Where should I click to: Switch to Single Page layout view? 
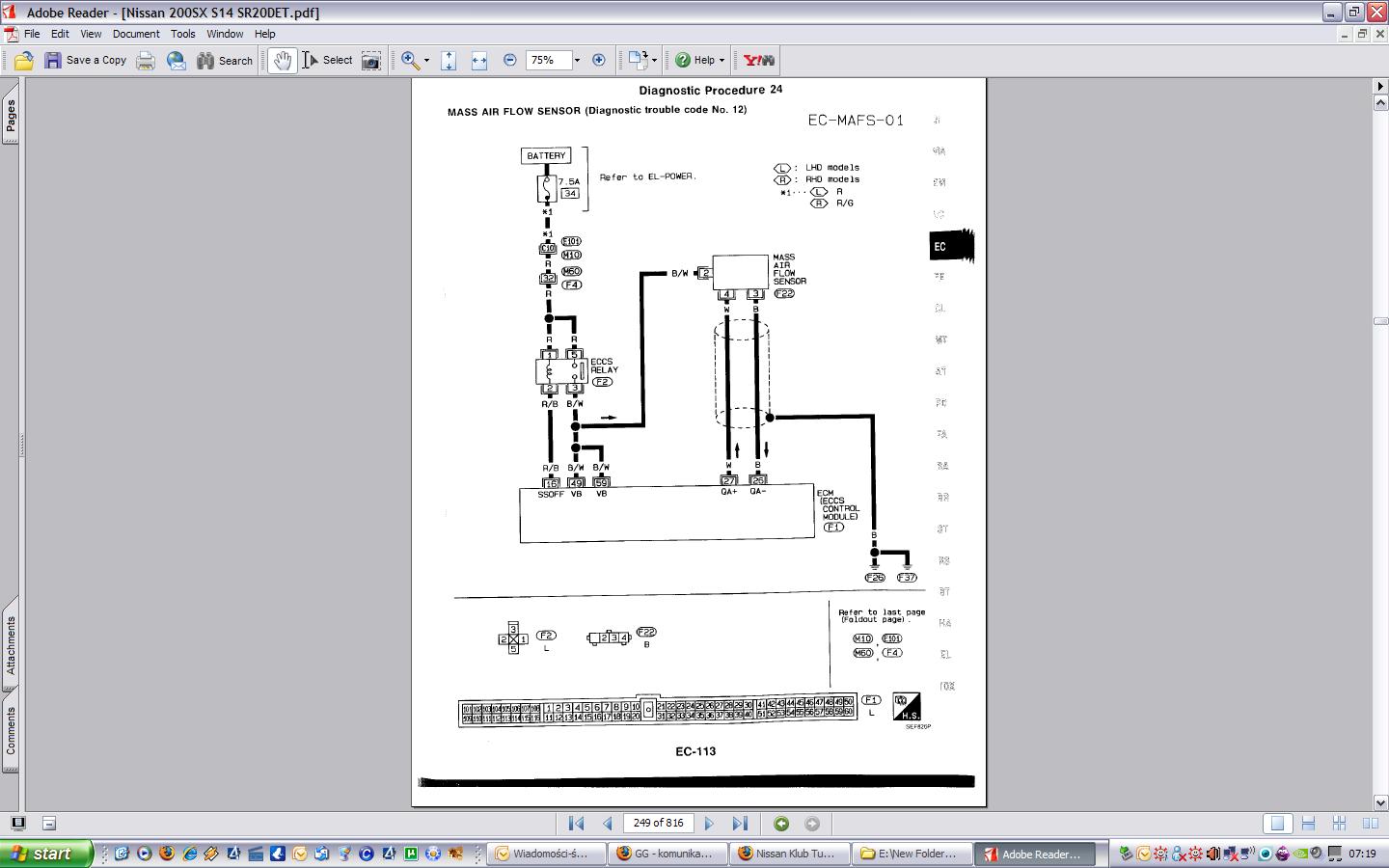click(x=1277, y=824)
